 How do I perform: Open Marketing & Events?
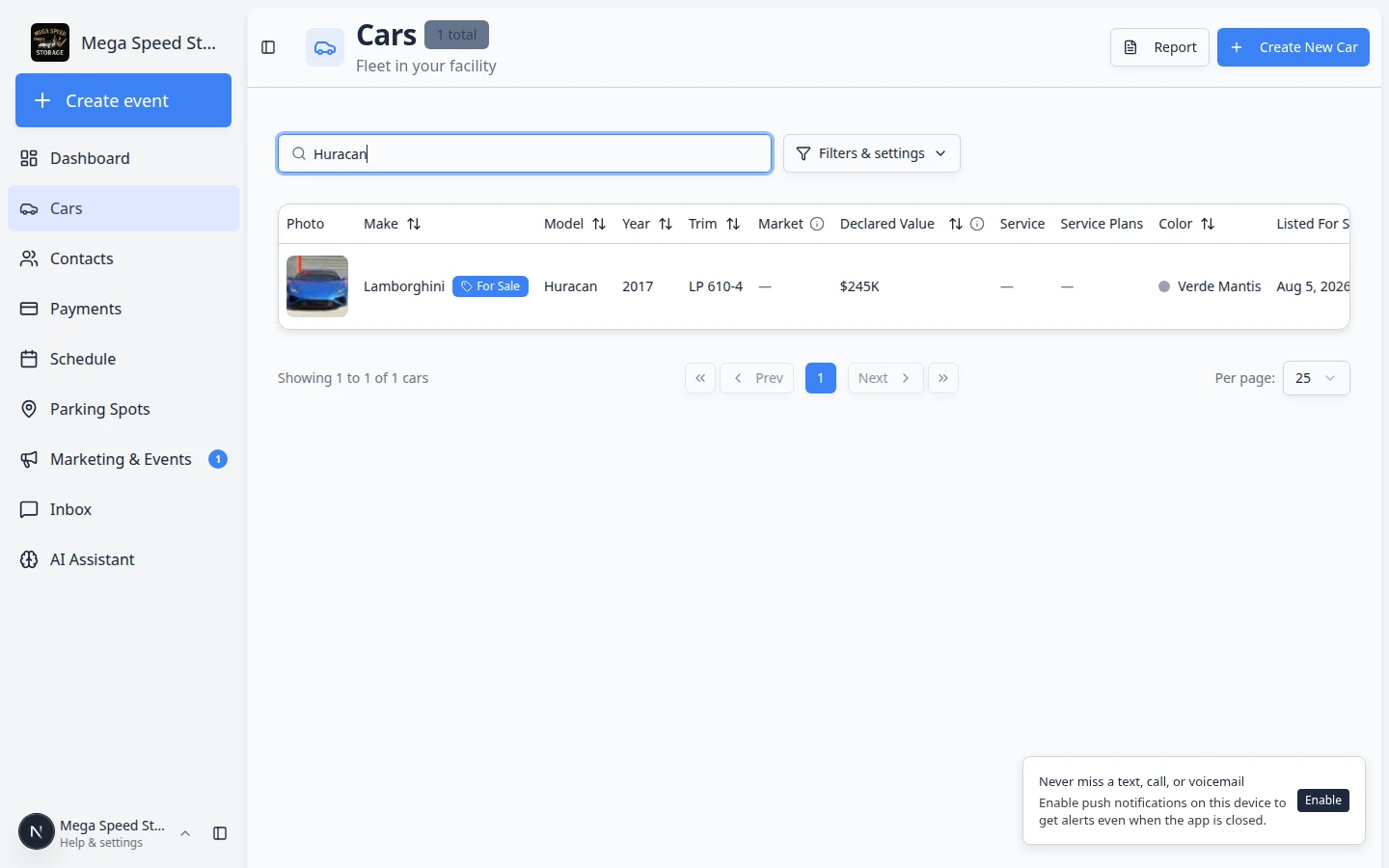point(123,459)
